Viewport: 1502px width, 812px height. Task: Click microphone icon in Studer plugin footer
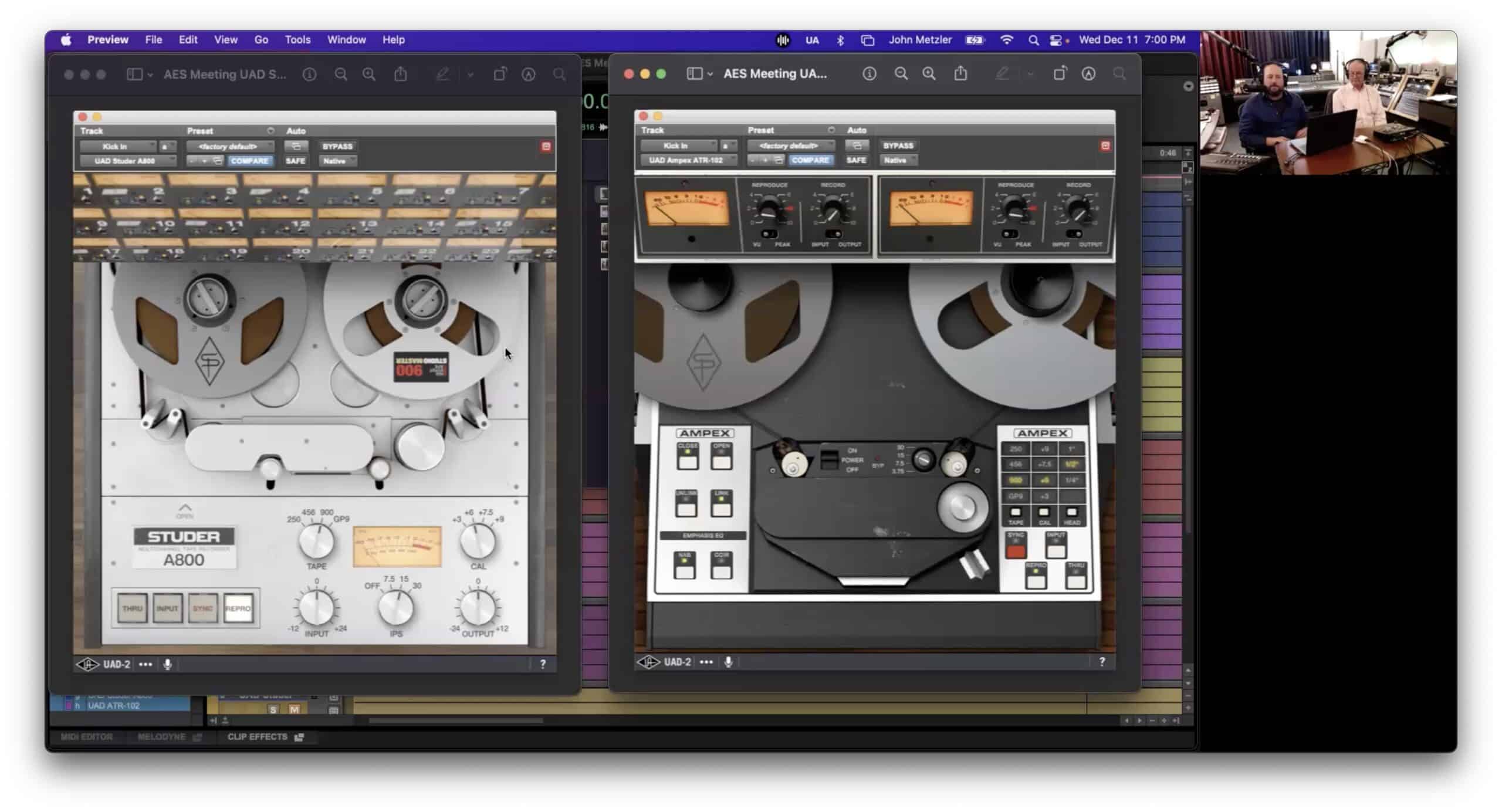tap(167, 664)
